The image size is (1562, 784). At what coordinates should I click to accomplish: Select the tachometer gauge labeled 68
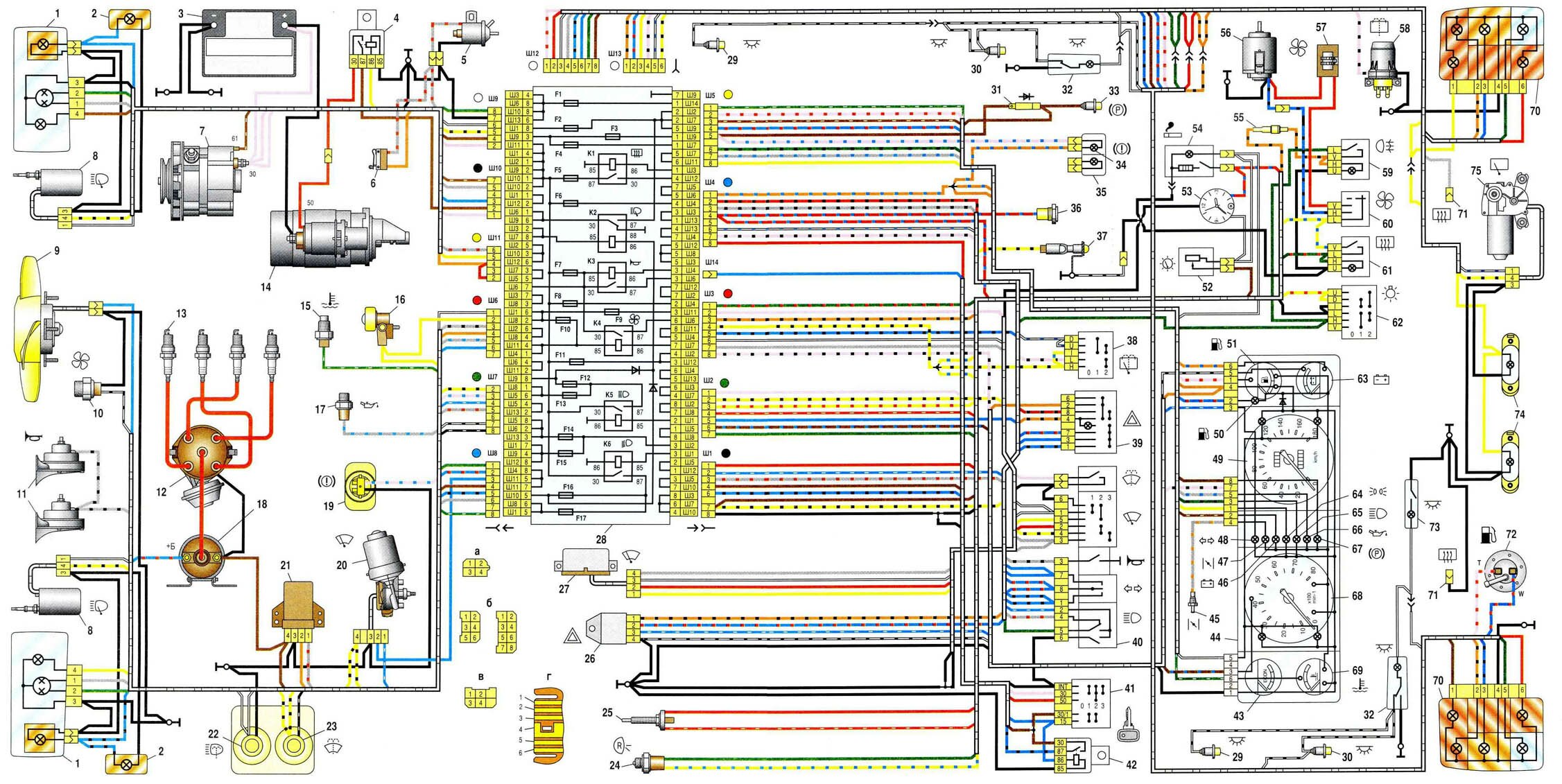click(x=1289, y=598)
